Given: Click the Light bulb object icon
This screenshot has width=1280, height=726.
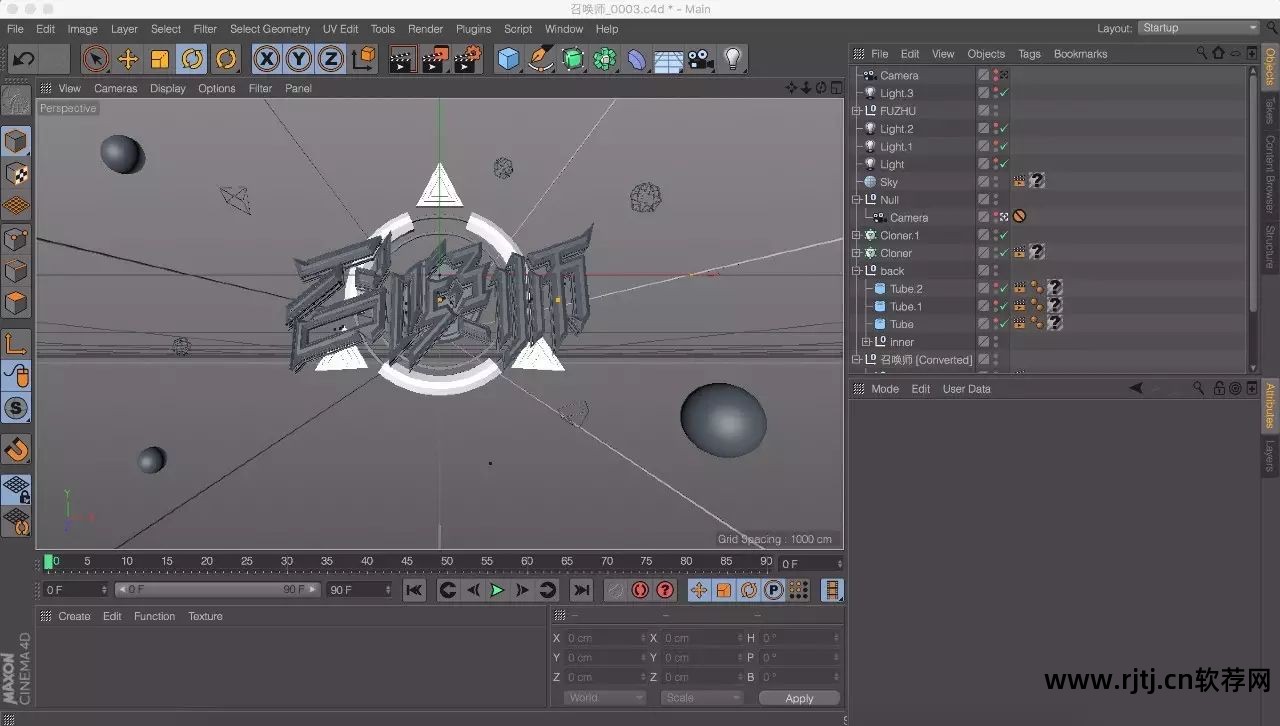Looking at the screenshot, I should [733, 59].
